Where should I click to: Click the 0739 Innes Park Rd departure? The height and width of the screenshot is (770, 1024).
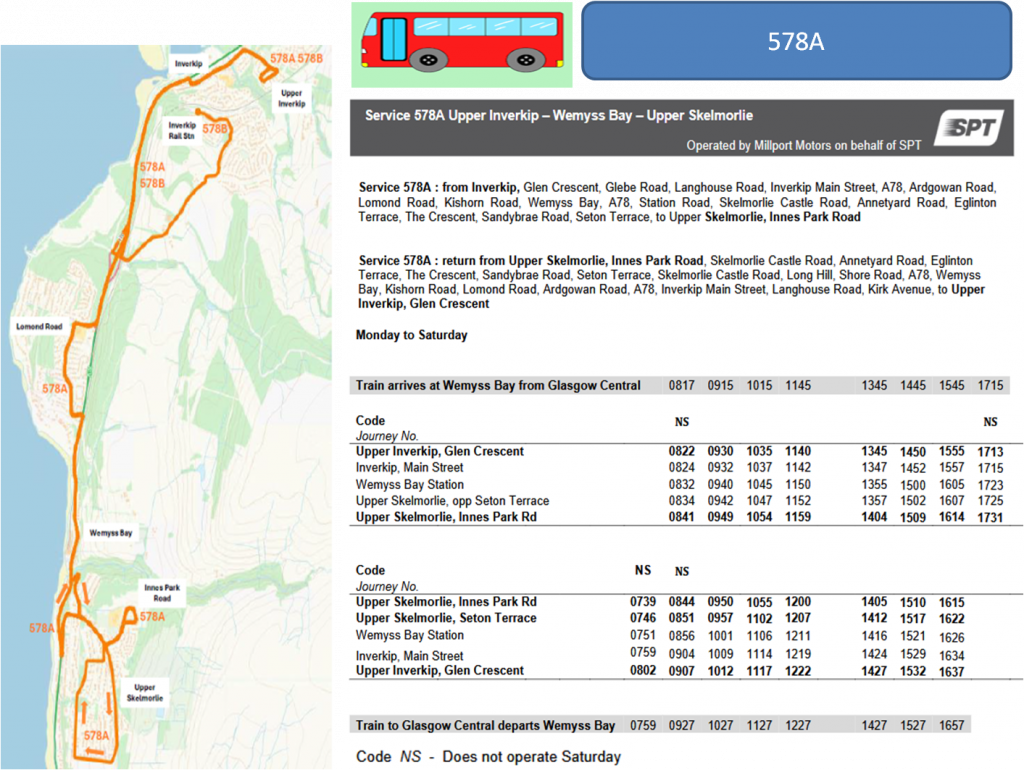(643, 602)
